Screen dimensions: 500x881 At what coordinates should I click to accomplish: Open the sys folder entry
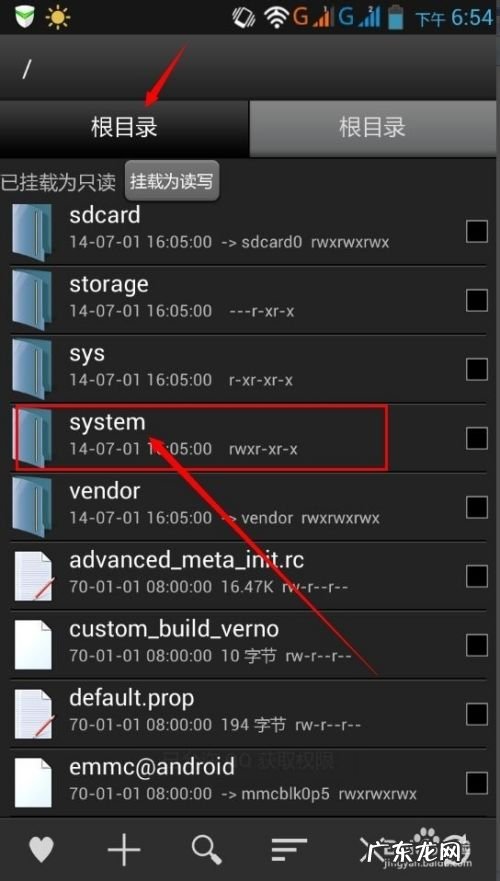249,369
